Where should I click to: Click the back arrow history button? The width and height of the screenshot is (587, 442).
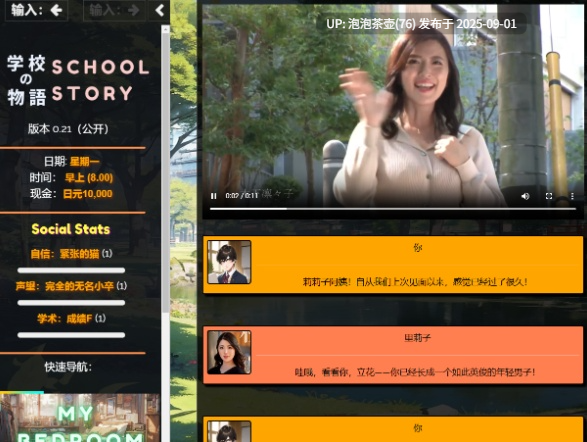pyautogui.click(x=36, y=10)
